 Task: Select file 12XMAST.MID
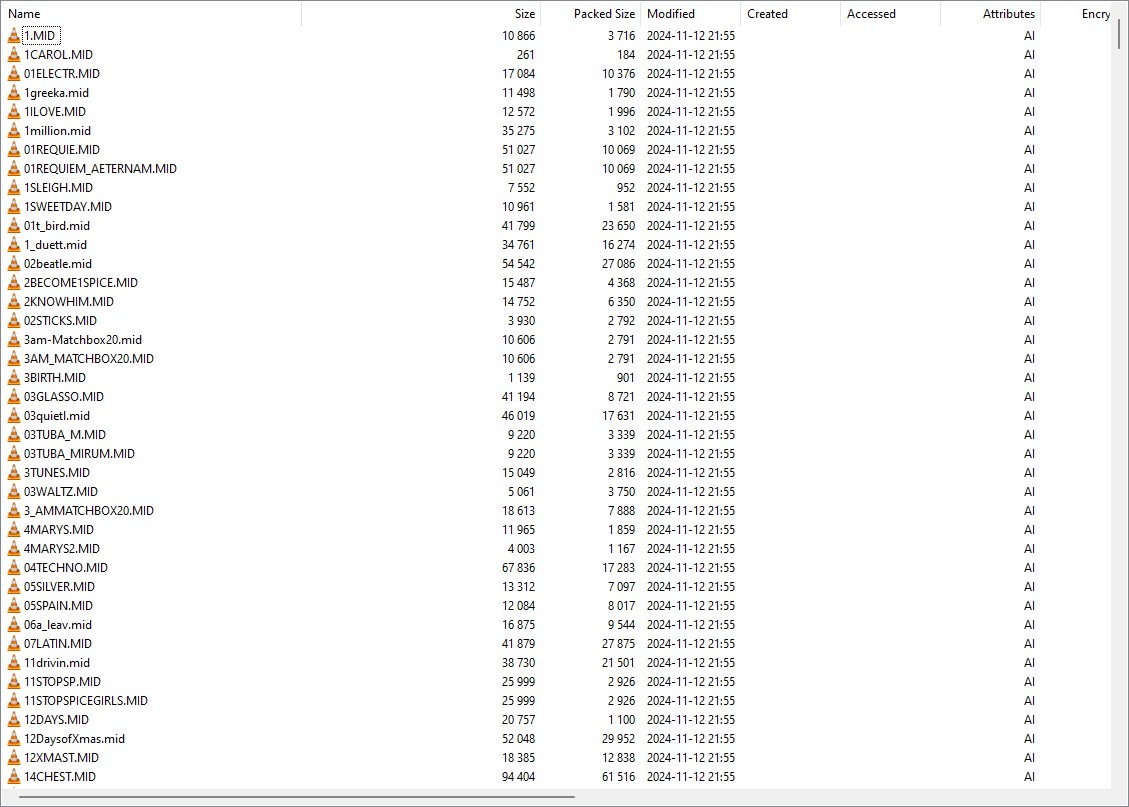click(61, 758)
